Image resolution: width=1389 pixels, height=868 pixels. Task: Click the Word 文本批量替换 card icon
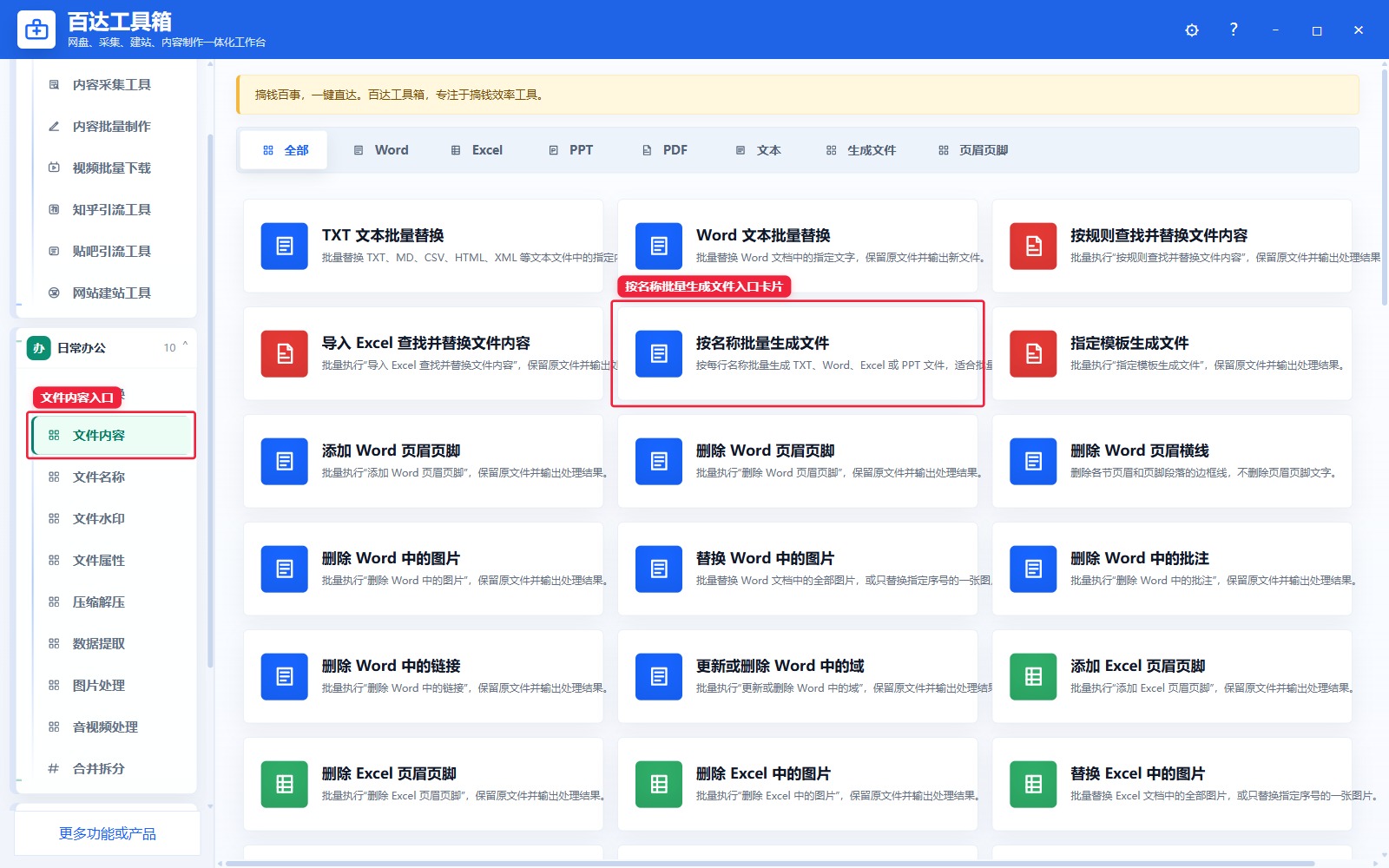[659, 247]
